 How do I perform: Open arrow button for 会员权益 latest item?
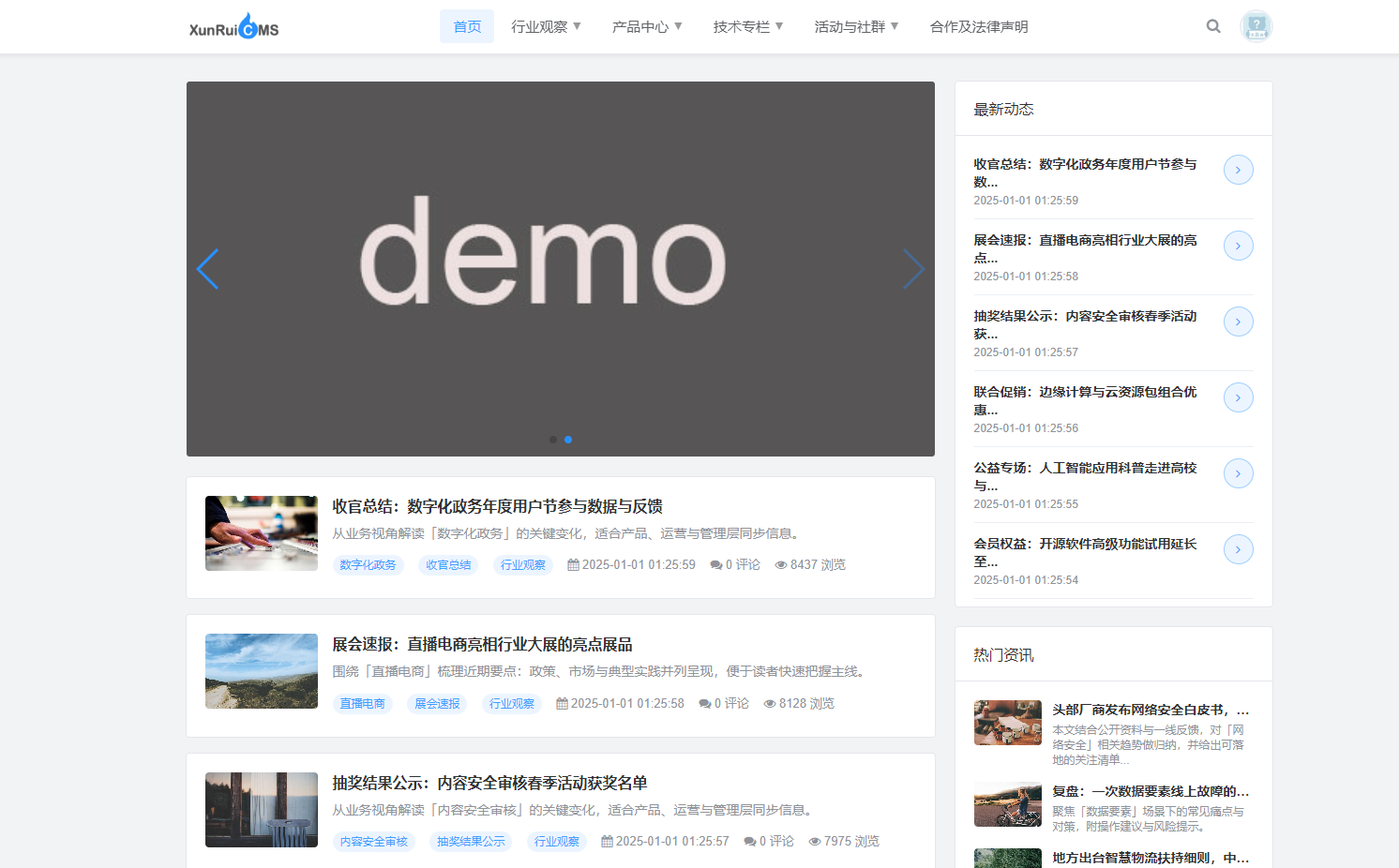(1239, 549)
